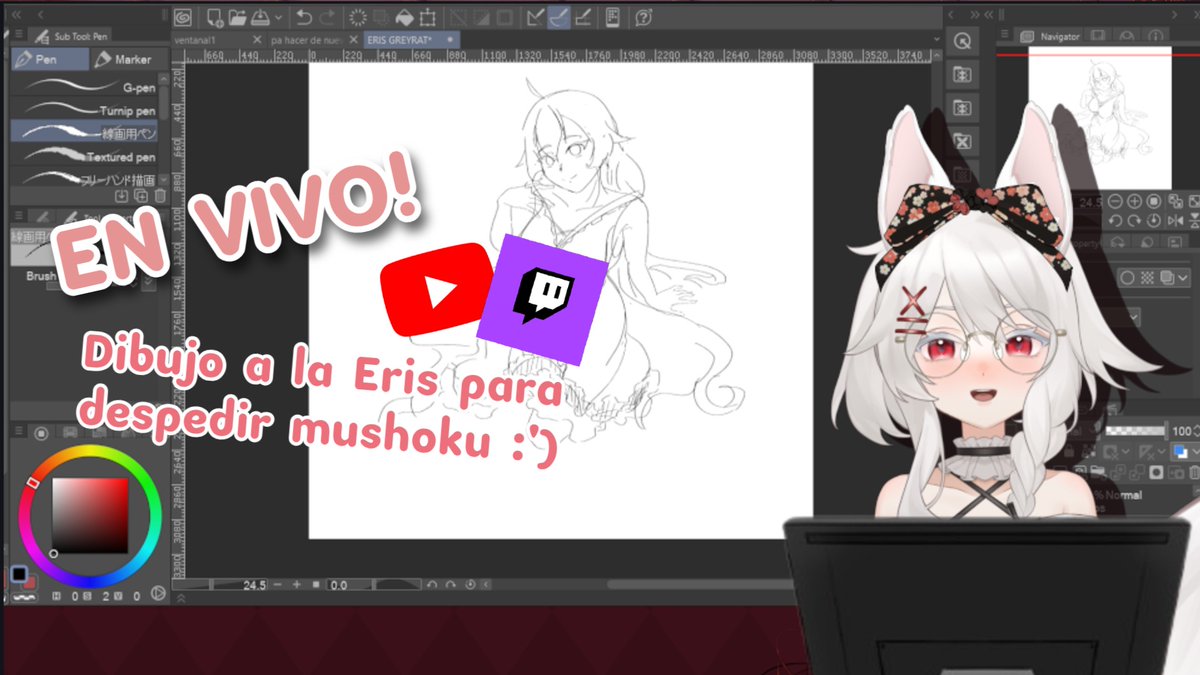Pick a shade in the color square
Viewport: 1200px width, 675px height.
[90, 515]
